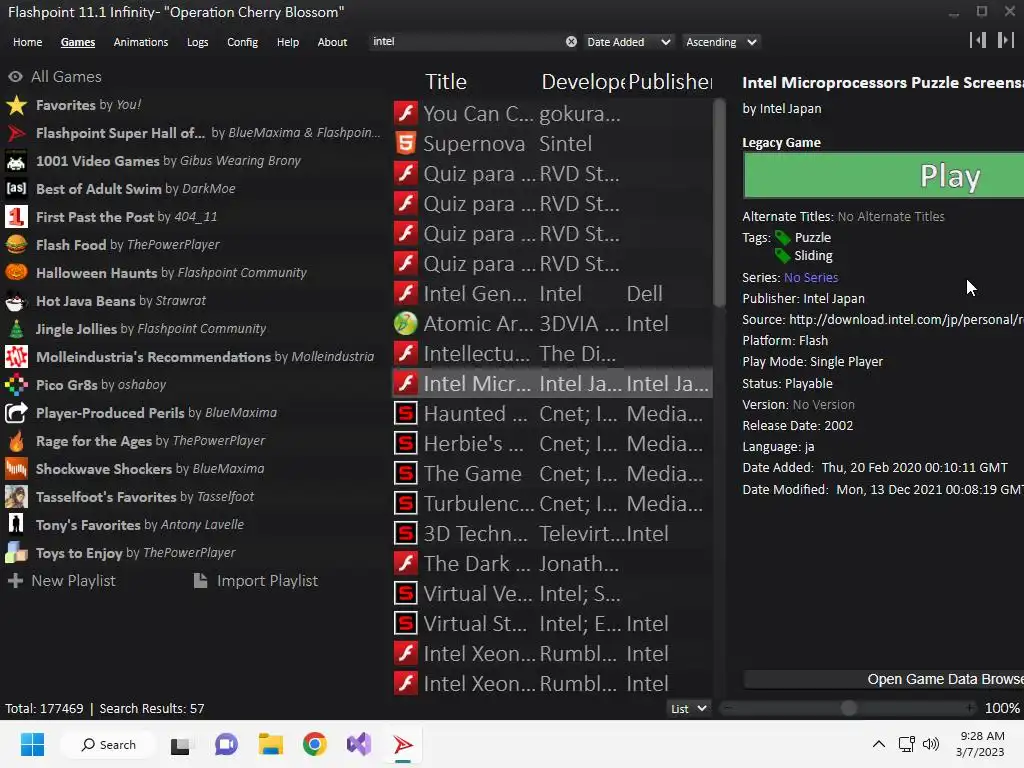Select the 3D Techn... Televirt row
The width and height of the screenshot is (1024, 768).
point(552,534)
